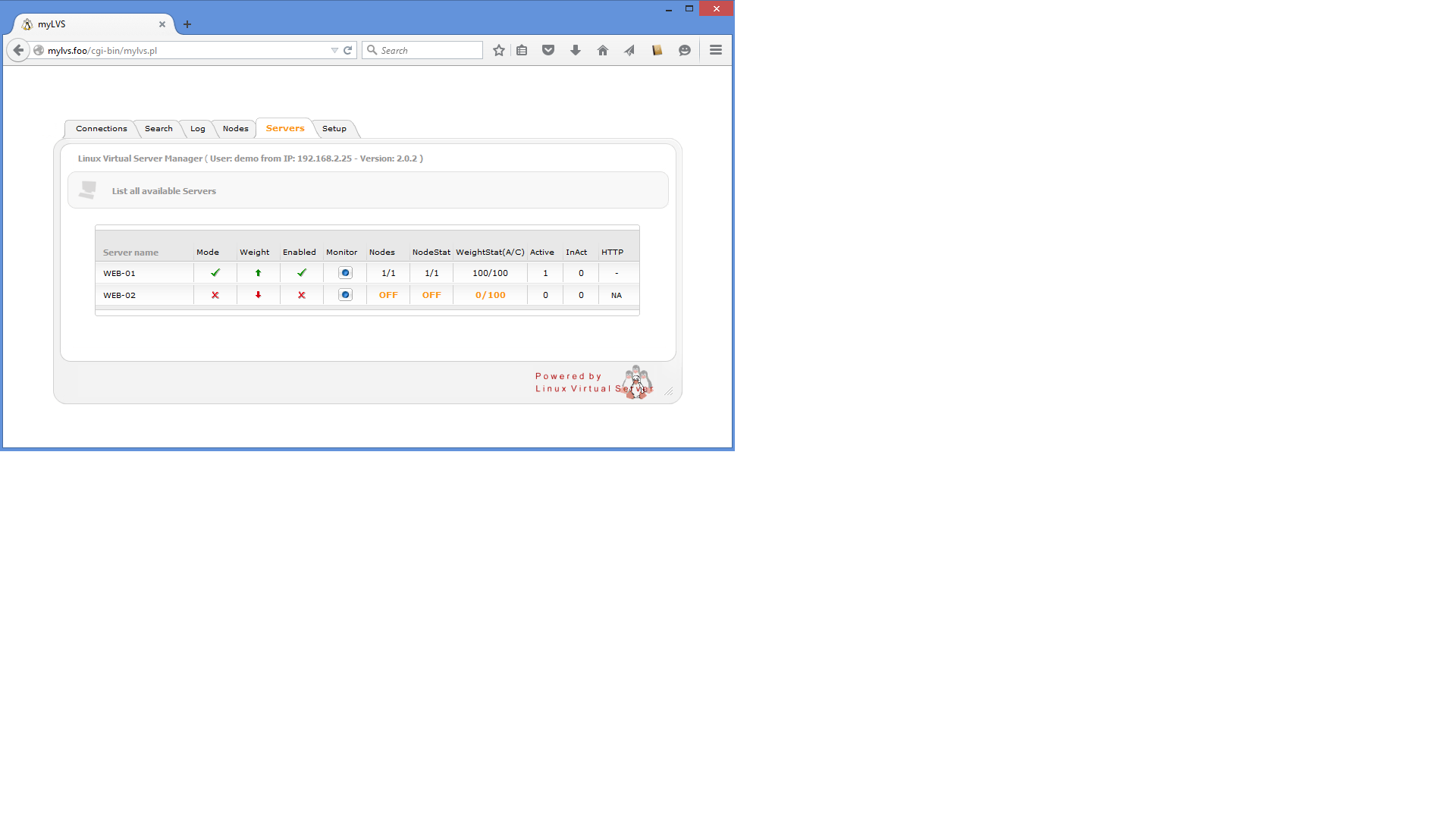
Task: Toggle WEB-02 Enabled red cross
Action: (302, 295)
